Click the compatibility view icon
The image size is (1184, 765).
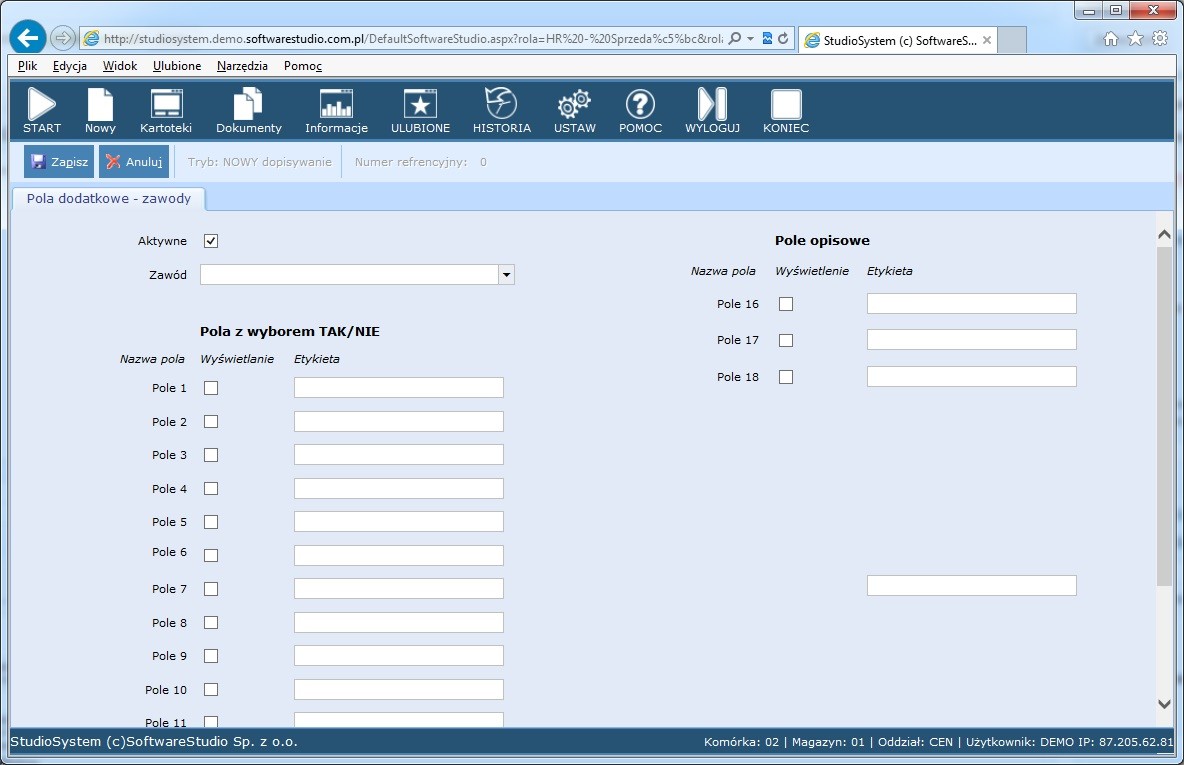tap(767, 39)
